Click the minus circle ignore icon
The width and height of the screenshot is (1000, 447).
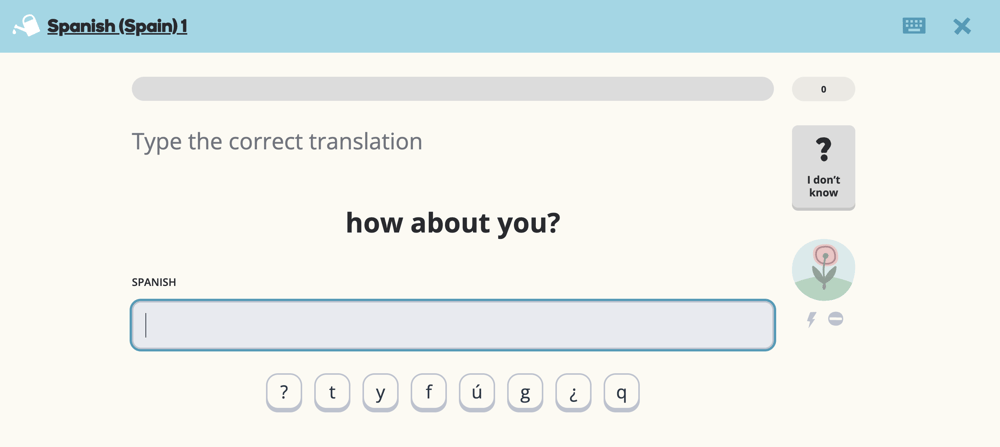pos(836,319)
